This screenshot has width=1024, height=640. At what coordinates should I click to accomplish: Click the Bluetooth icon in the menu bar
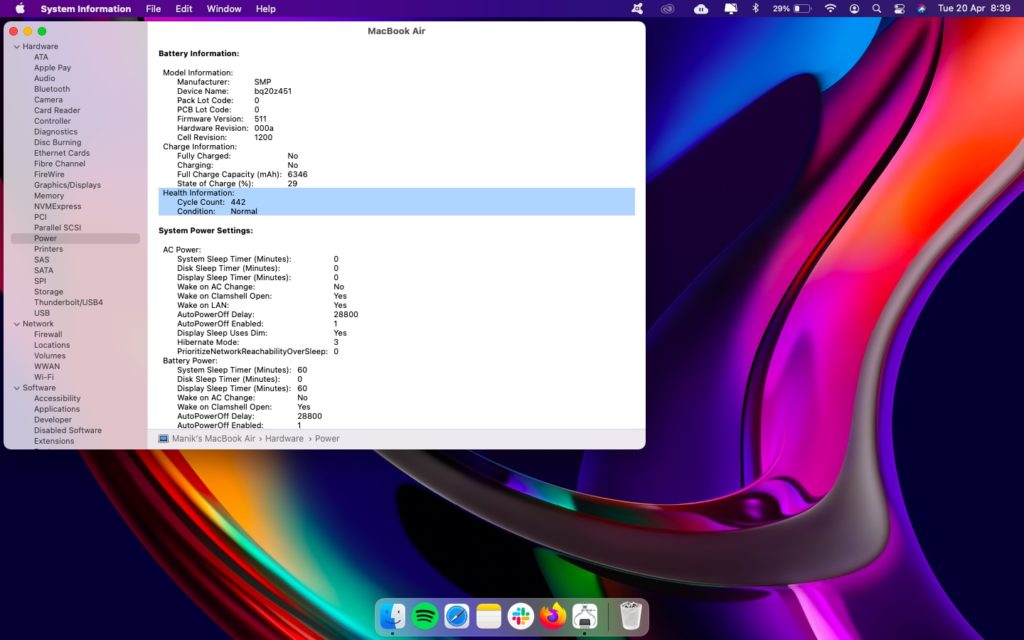(755, 9)
